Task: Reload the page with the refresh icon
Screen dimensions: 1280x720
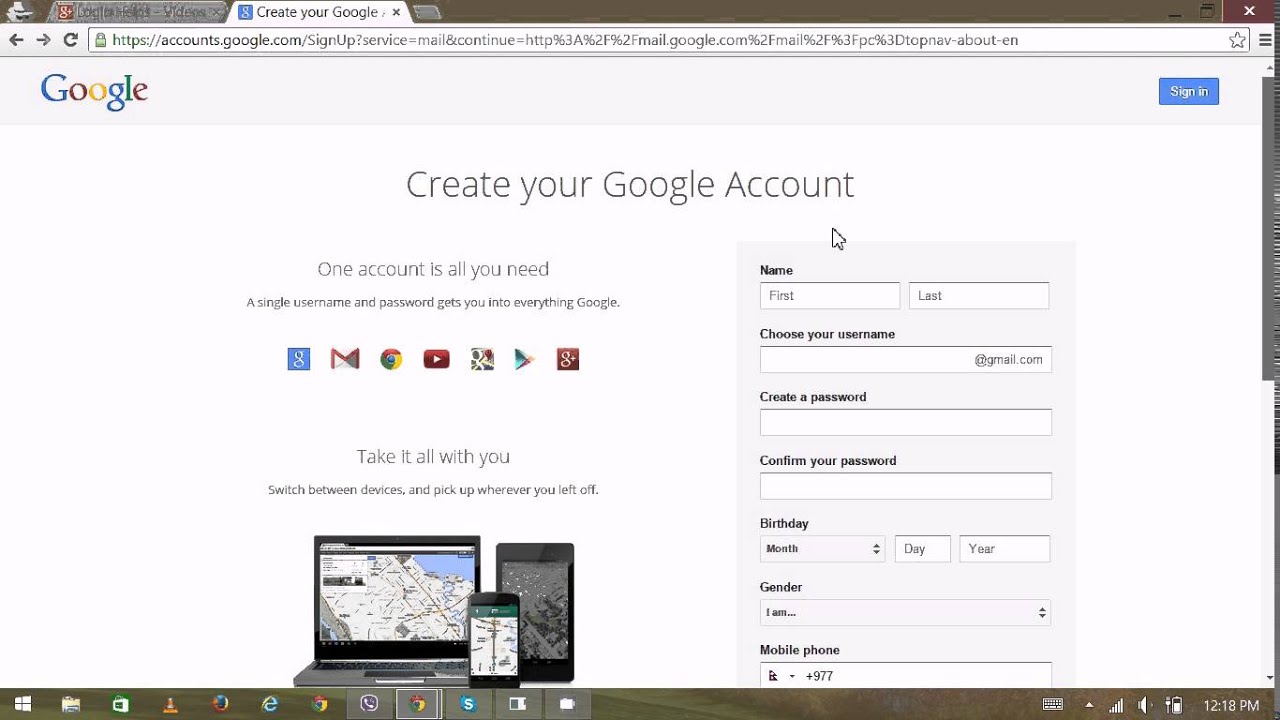Action: click(x=70, y=40)
